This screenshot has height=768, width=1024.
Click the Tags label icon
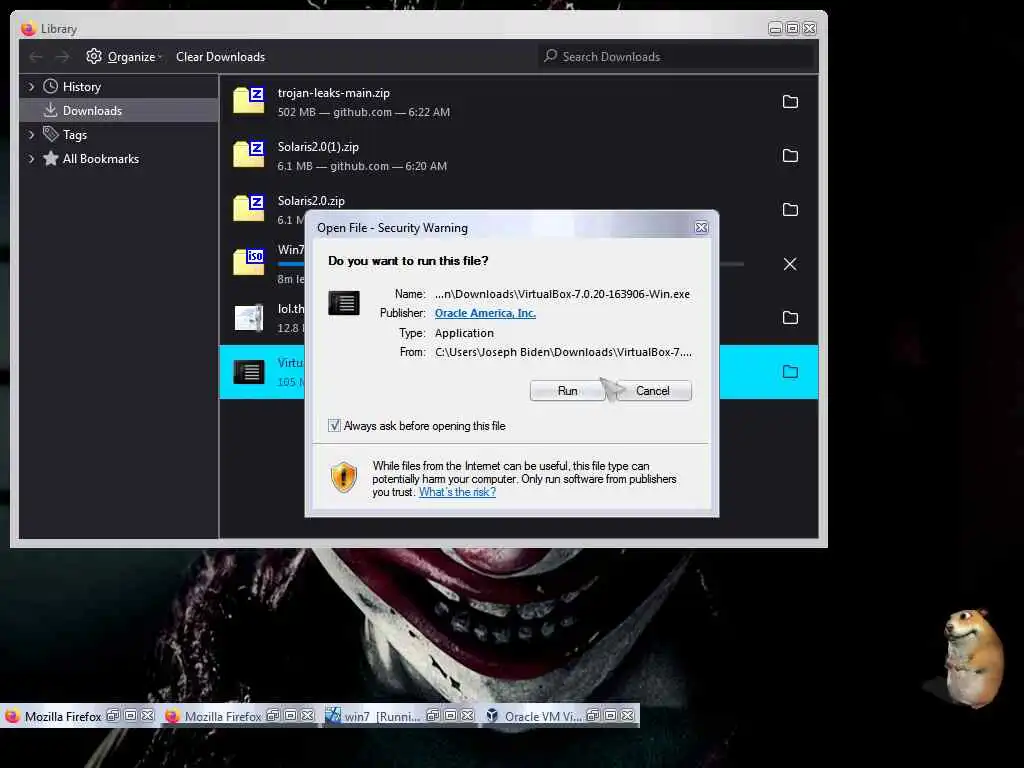(x=50, y=135)
